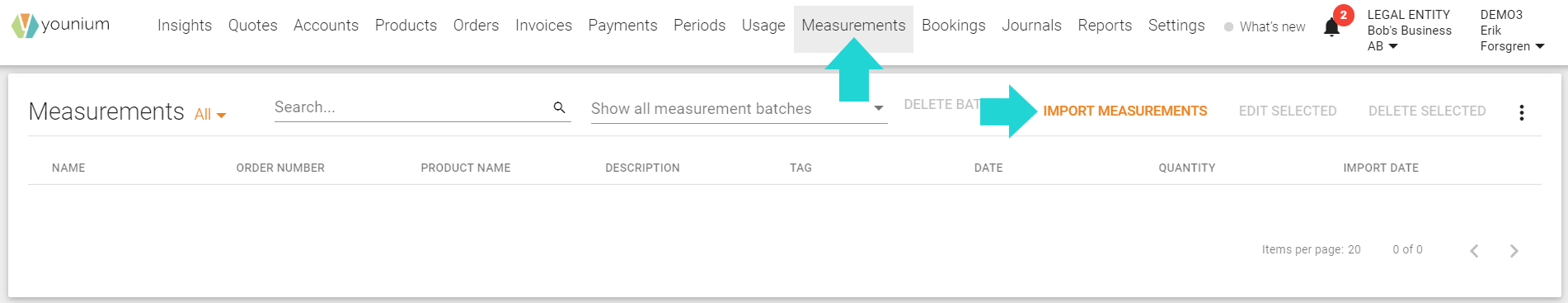Open the three-dot more options menu

tap(1522, 112)
